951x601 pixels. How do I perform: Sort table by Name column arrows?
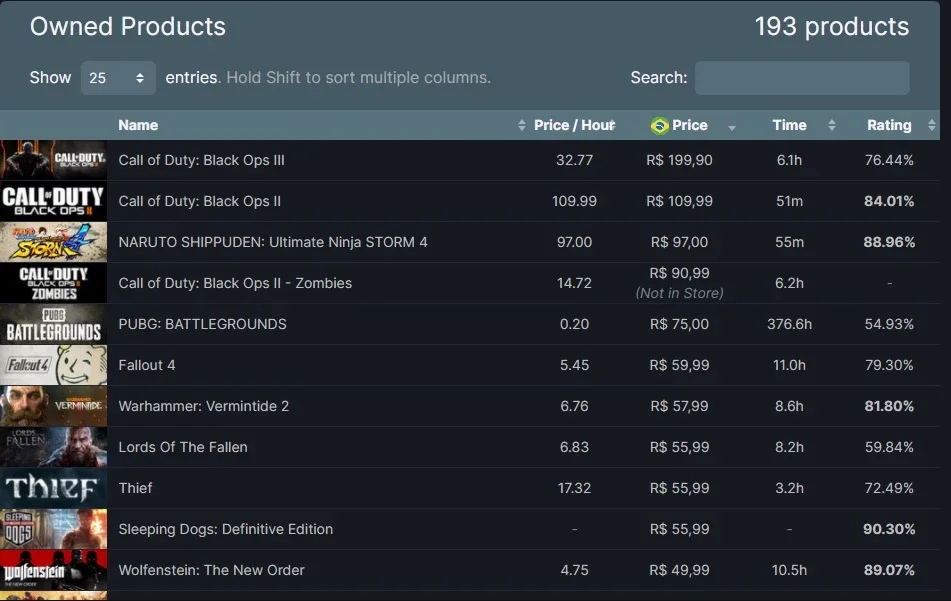pos(522,125)
